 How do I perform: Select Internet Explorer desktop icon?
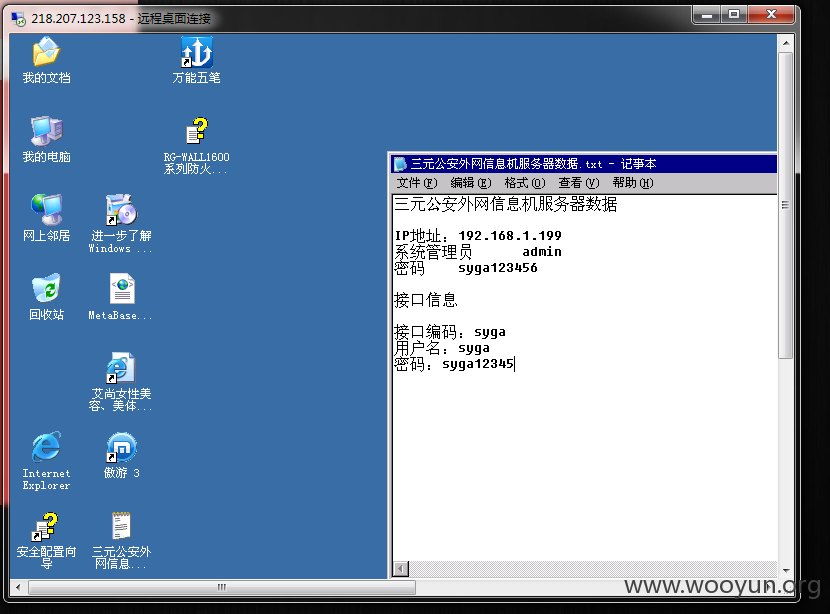[46, 461]
